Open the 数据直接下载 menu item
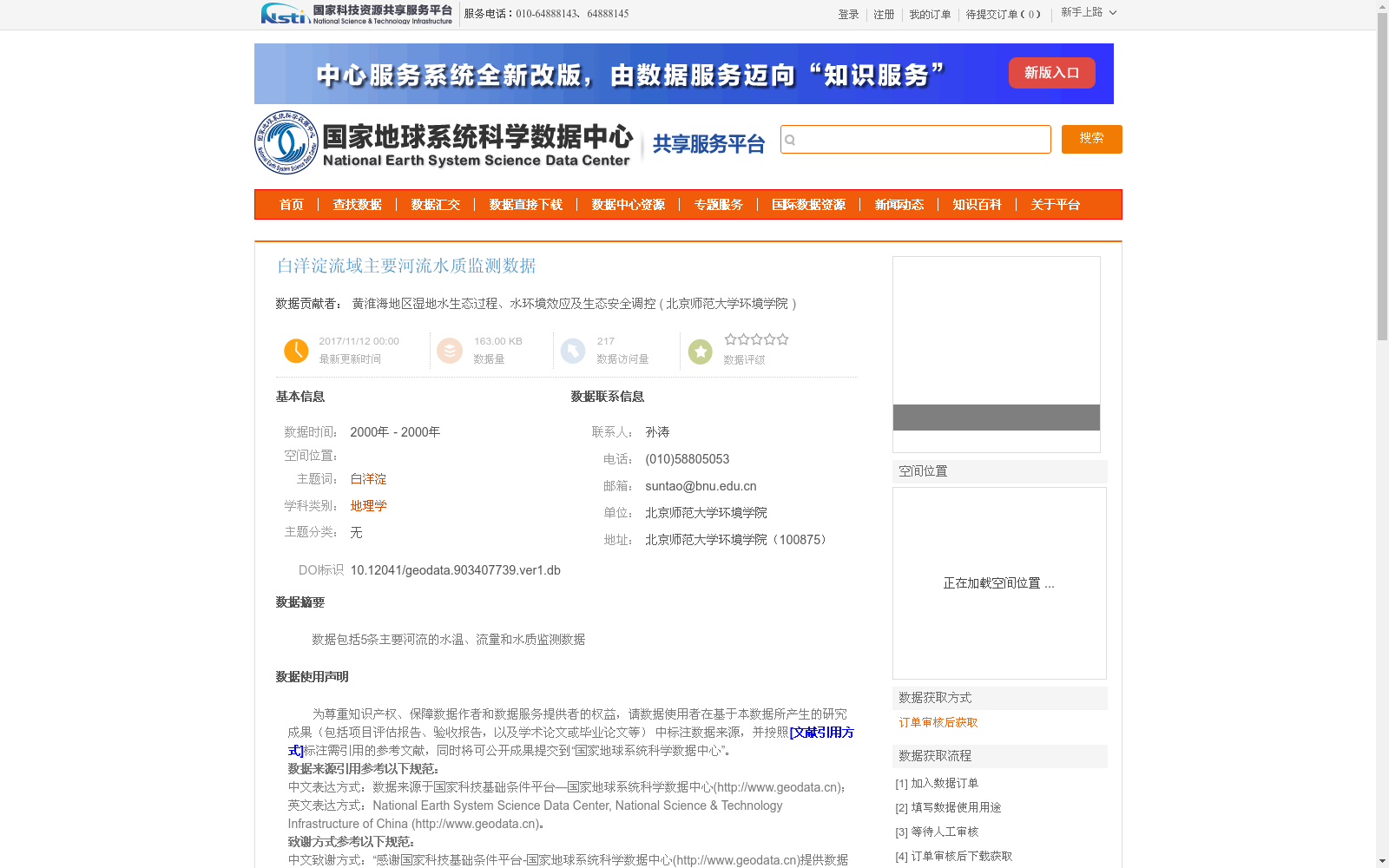This screenshot has height=868, width=1389. coord(525,204)
